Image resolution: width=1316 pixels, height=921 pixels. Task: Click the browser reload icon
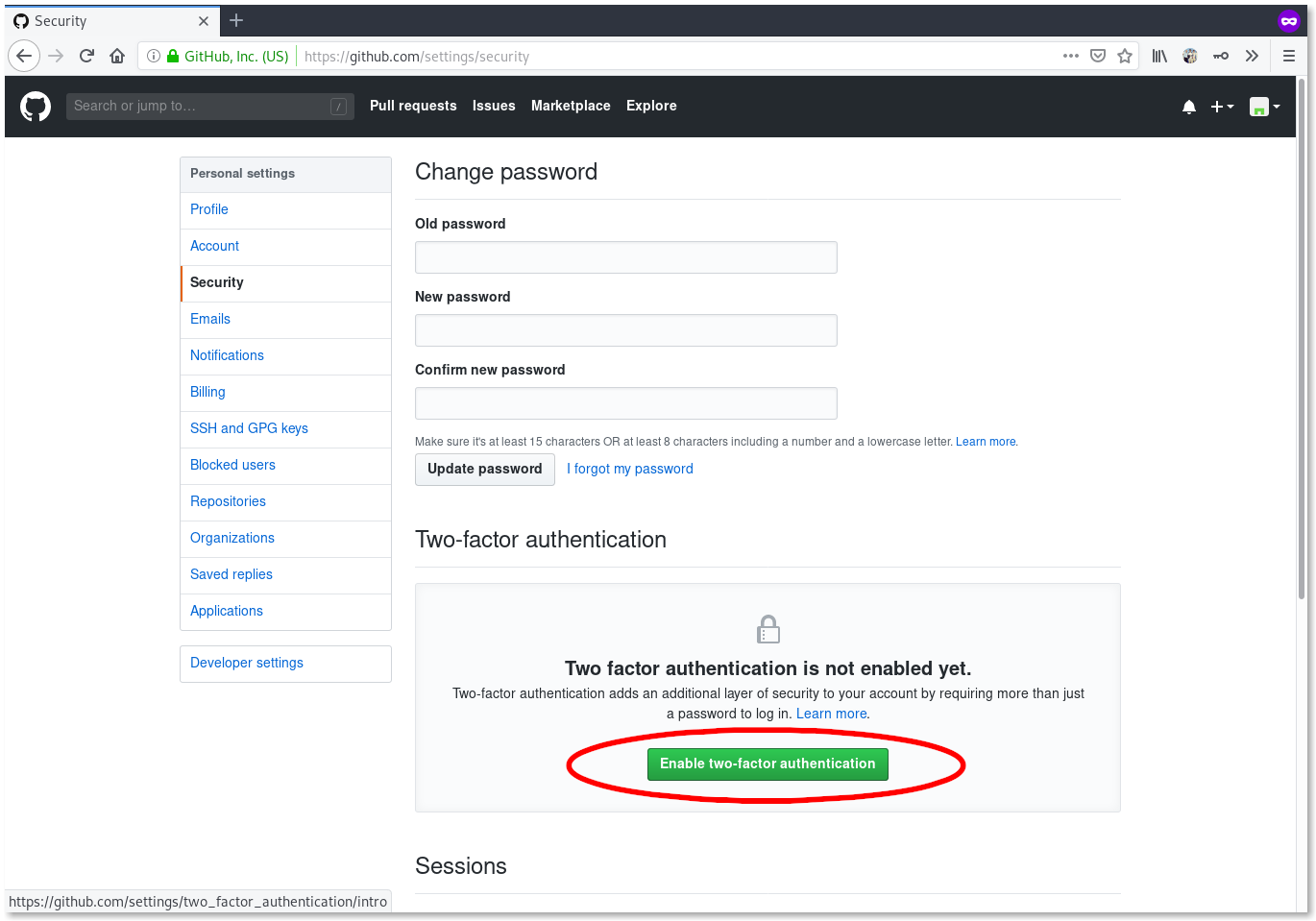[86, 56]
